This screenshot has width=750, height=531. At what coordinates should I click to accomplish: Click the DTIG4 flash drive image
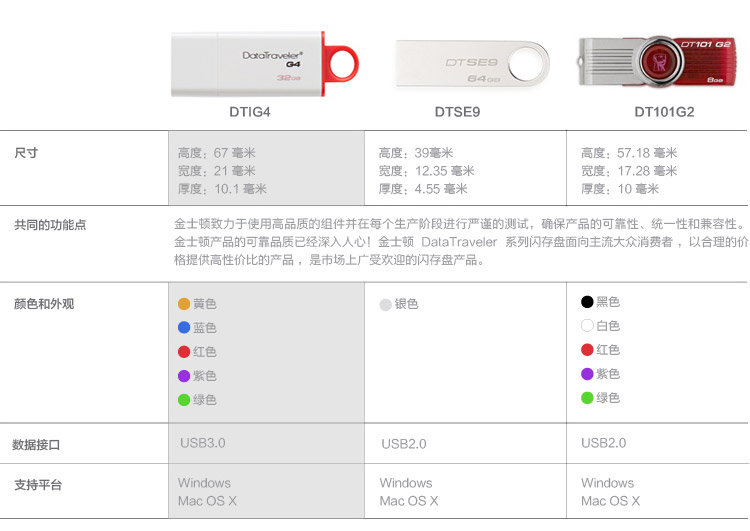point(265,64)
